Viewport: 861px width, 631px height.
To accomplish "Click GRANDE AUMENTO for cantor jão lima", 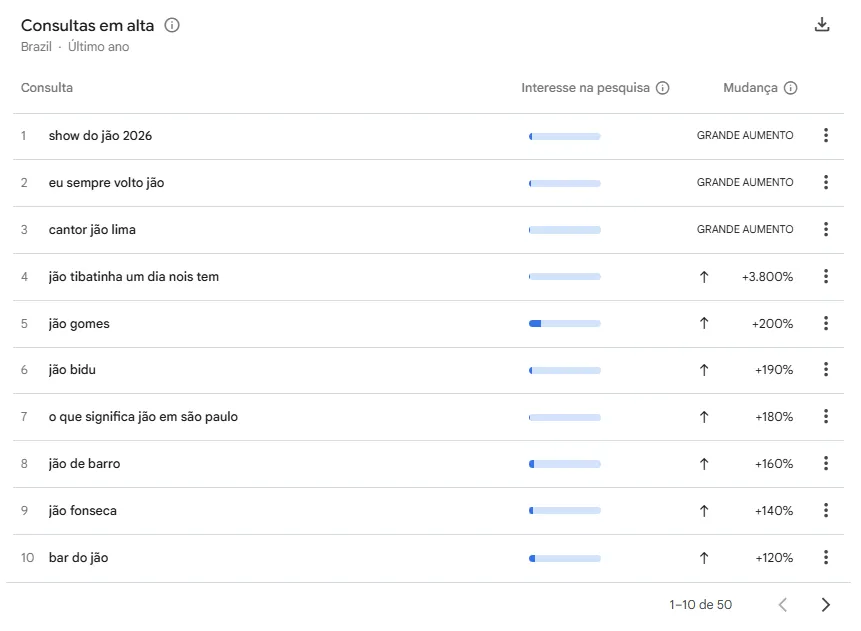I will (745, 229).
